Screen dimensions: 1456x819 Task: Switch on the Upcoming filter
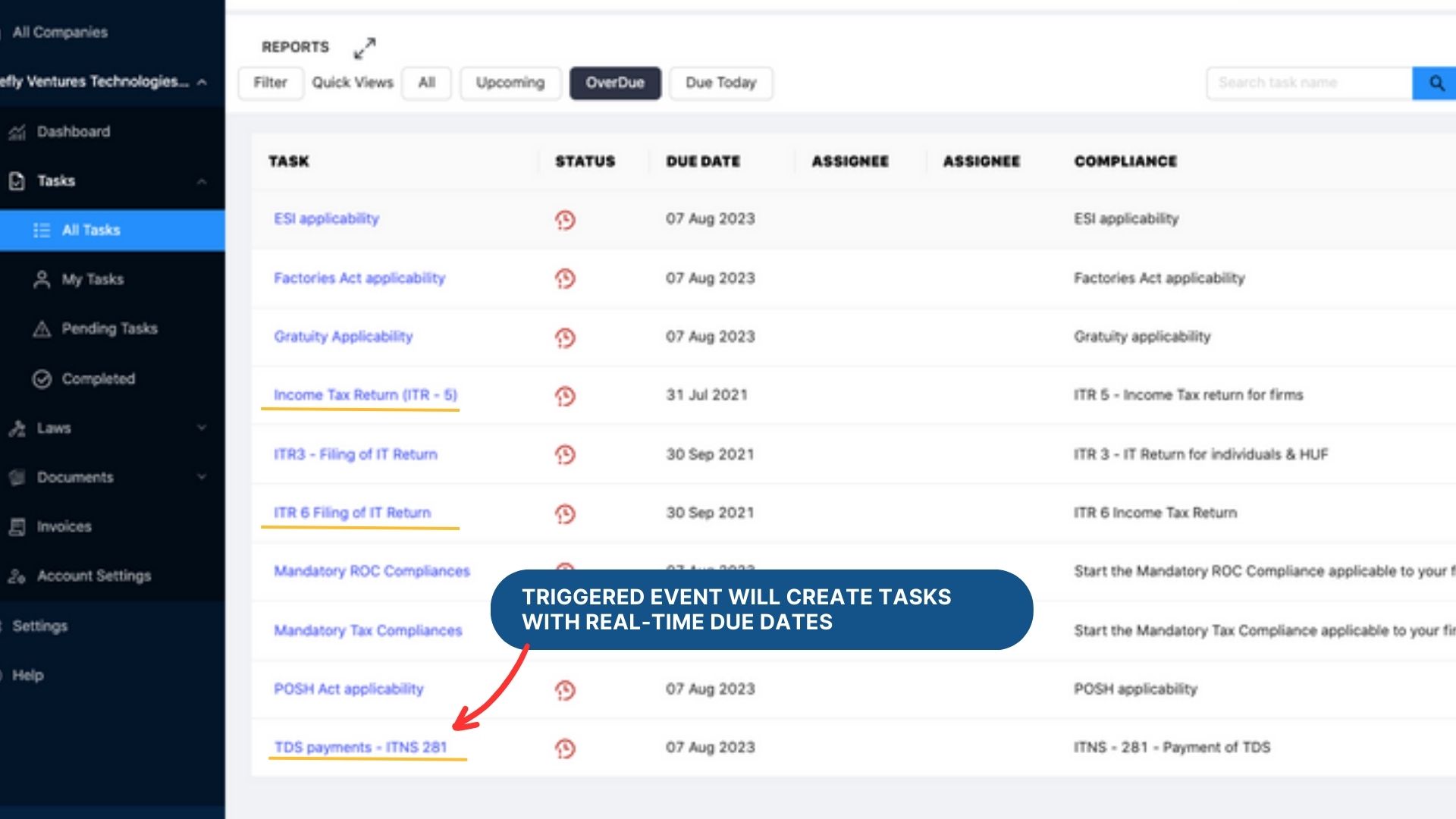pos(510,83)
